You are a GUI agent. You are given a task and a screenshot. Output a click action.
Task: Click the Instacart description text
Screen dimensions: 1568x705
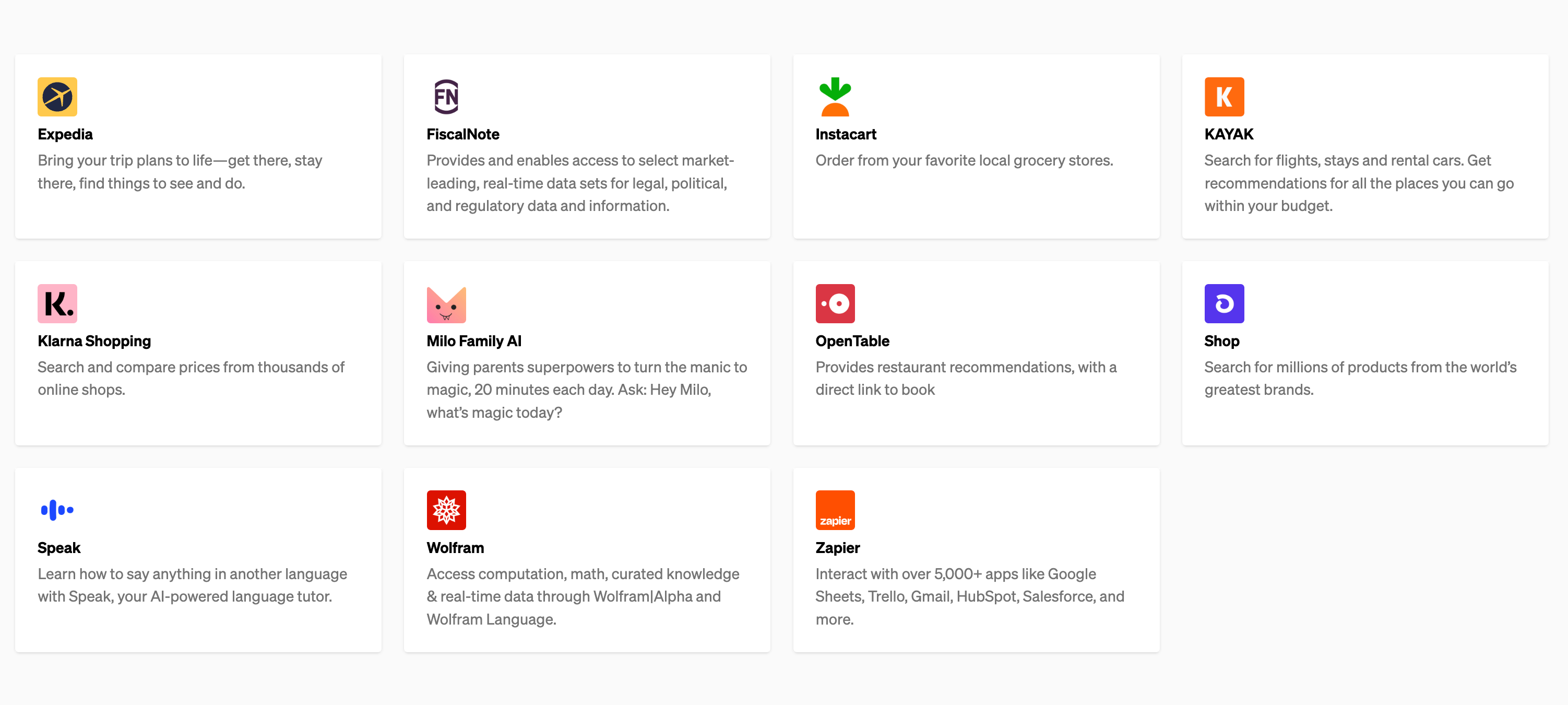click(x=964, y=161)
